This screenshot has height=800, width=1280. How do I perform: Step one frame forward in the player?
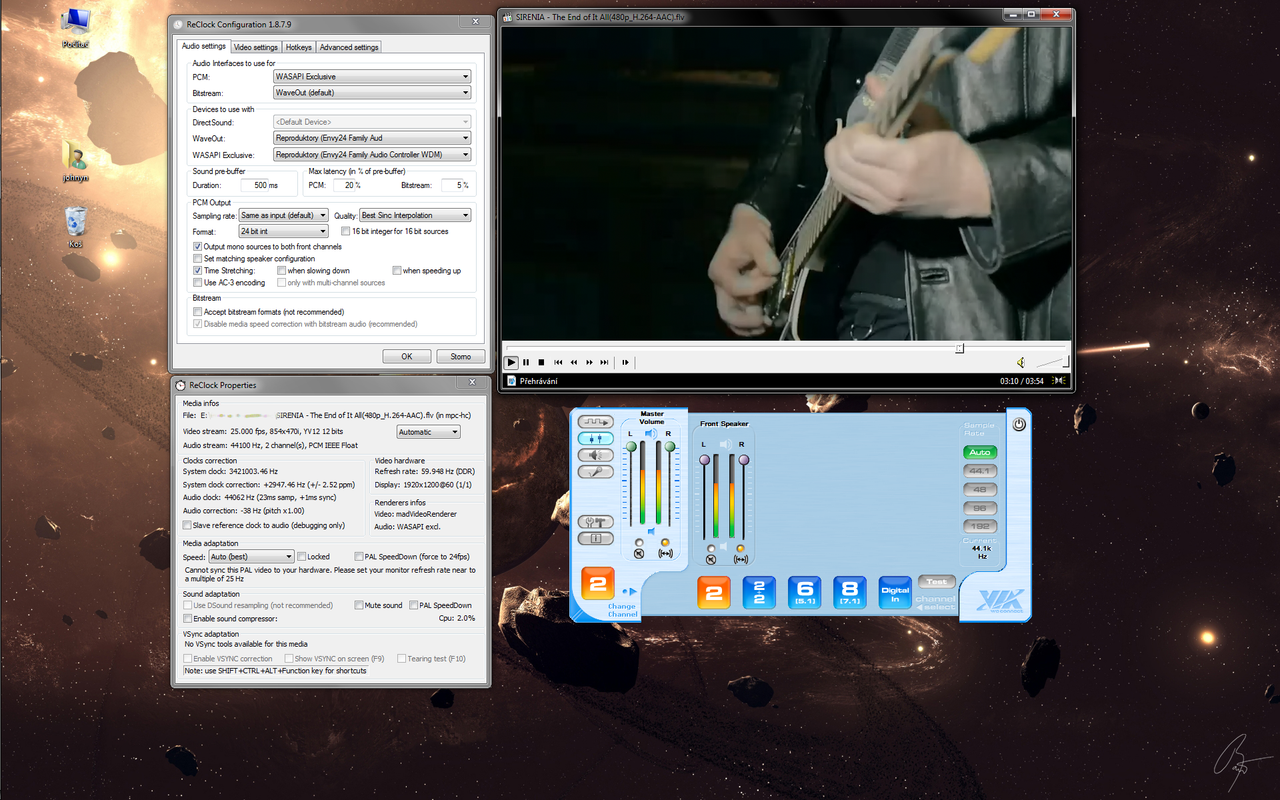pyautogui.click(x=626, y=362)
